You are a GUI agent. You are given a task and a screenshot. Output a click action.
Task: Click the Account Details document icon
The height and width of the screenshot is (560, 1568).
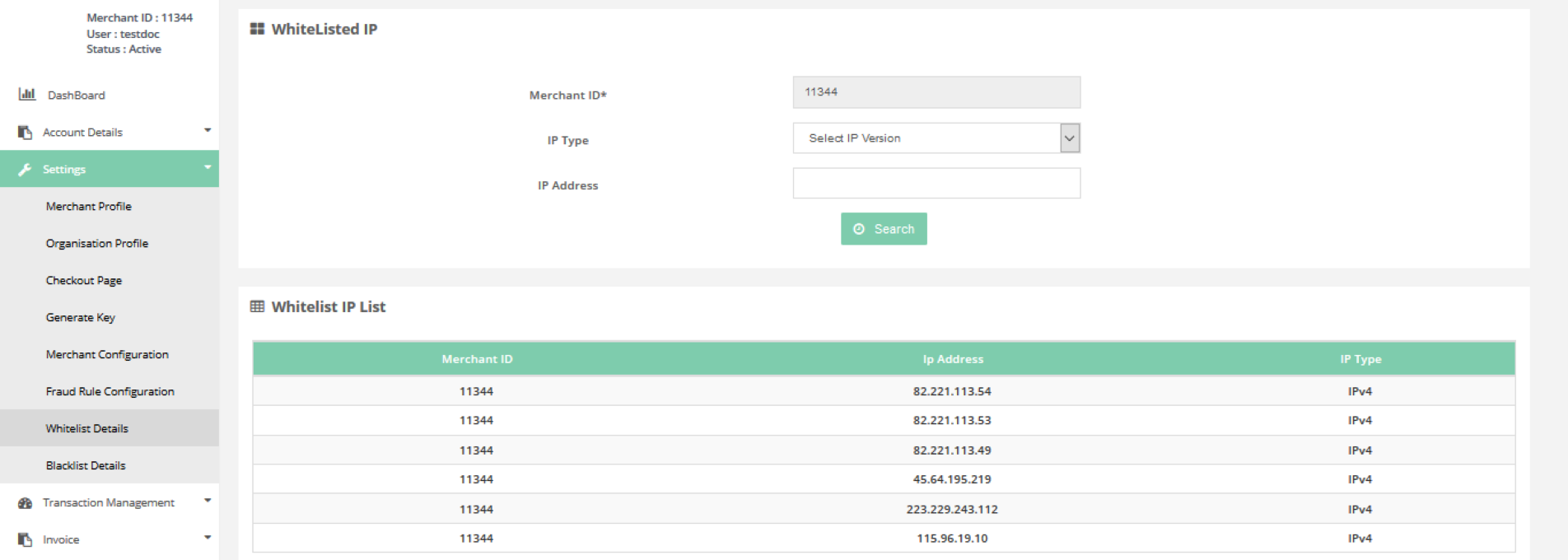[x=26, y=132]
